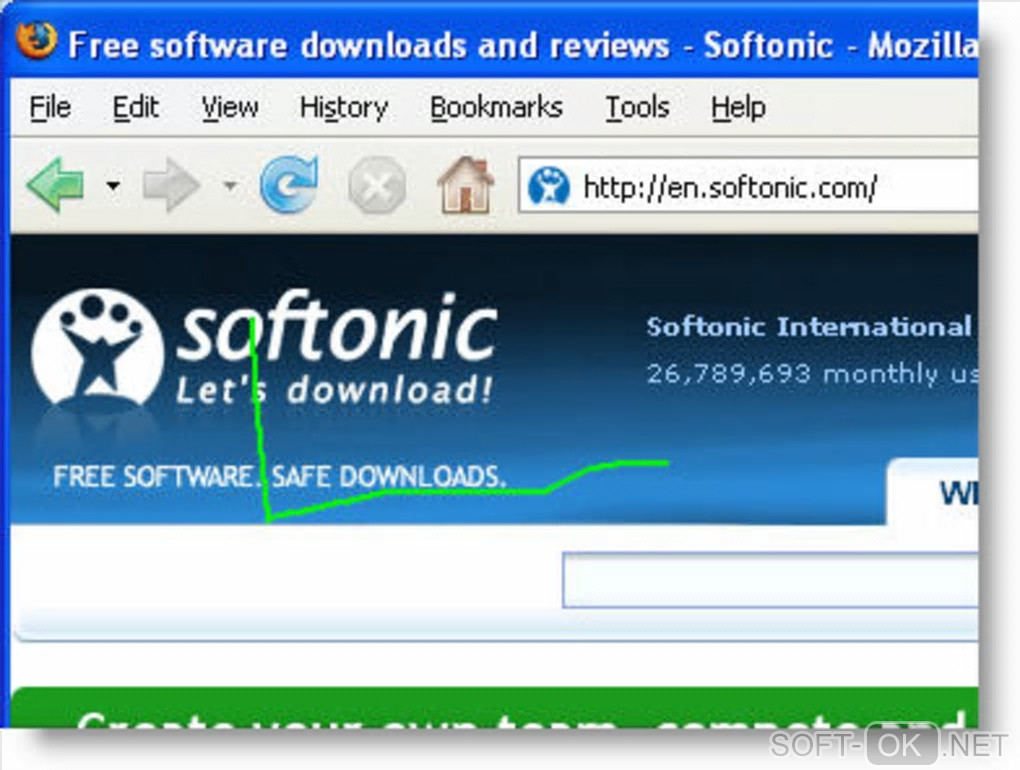Open the Back history dropdown arrow
This screenshot has height=770, width=1020.
(113, 186)
